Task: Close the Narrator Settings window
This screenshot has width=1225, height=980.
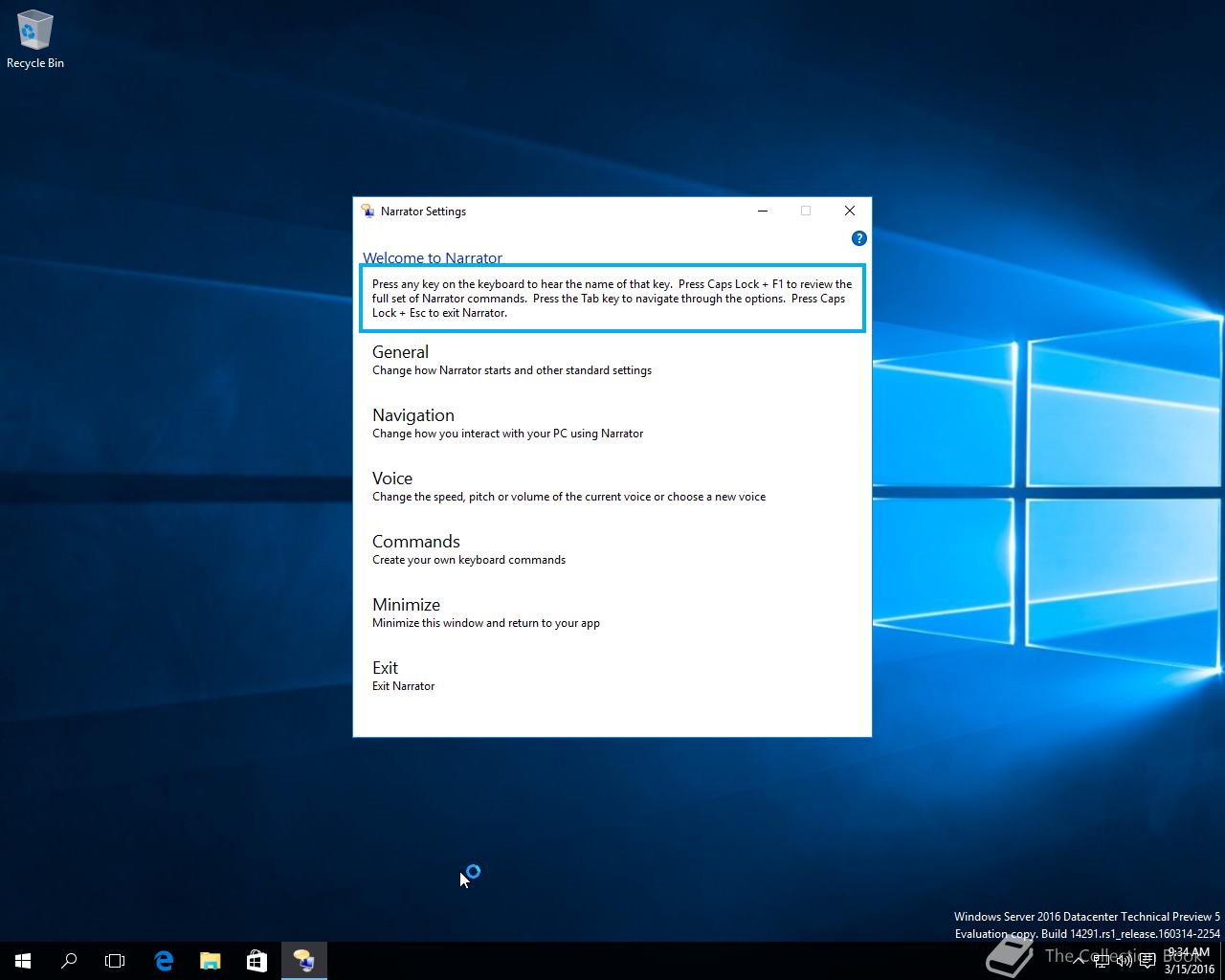Action: (x=850, y=211)
